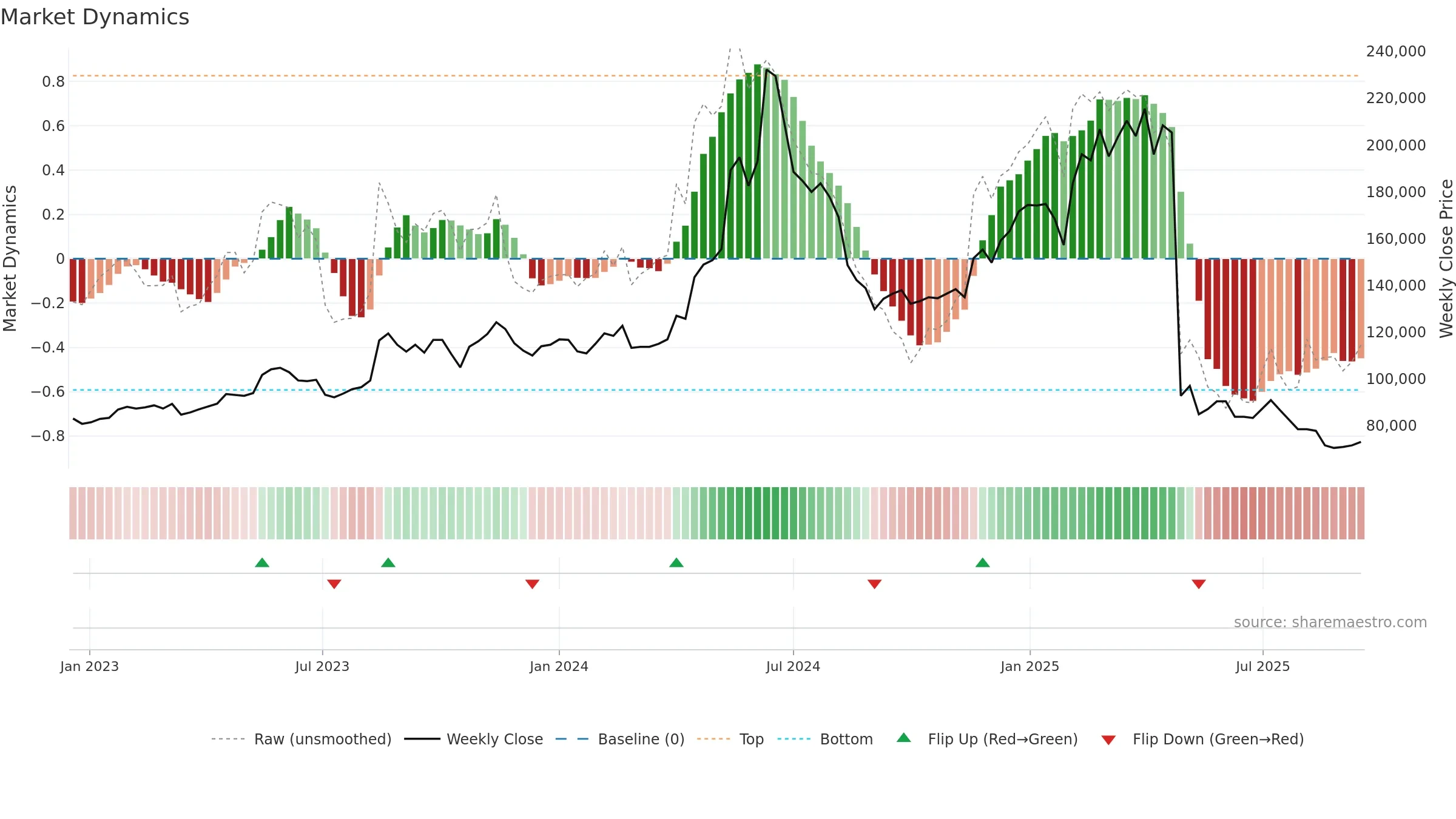This screenshot has height=819, width=1456.
Task: Click the red flip-down marker after Jul 2024
Action: tap(874, 584)
